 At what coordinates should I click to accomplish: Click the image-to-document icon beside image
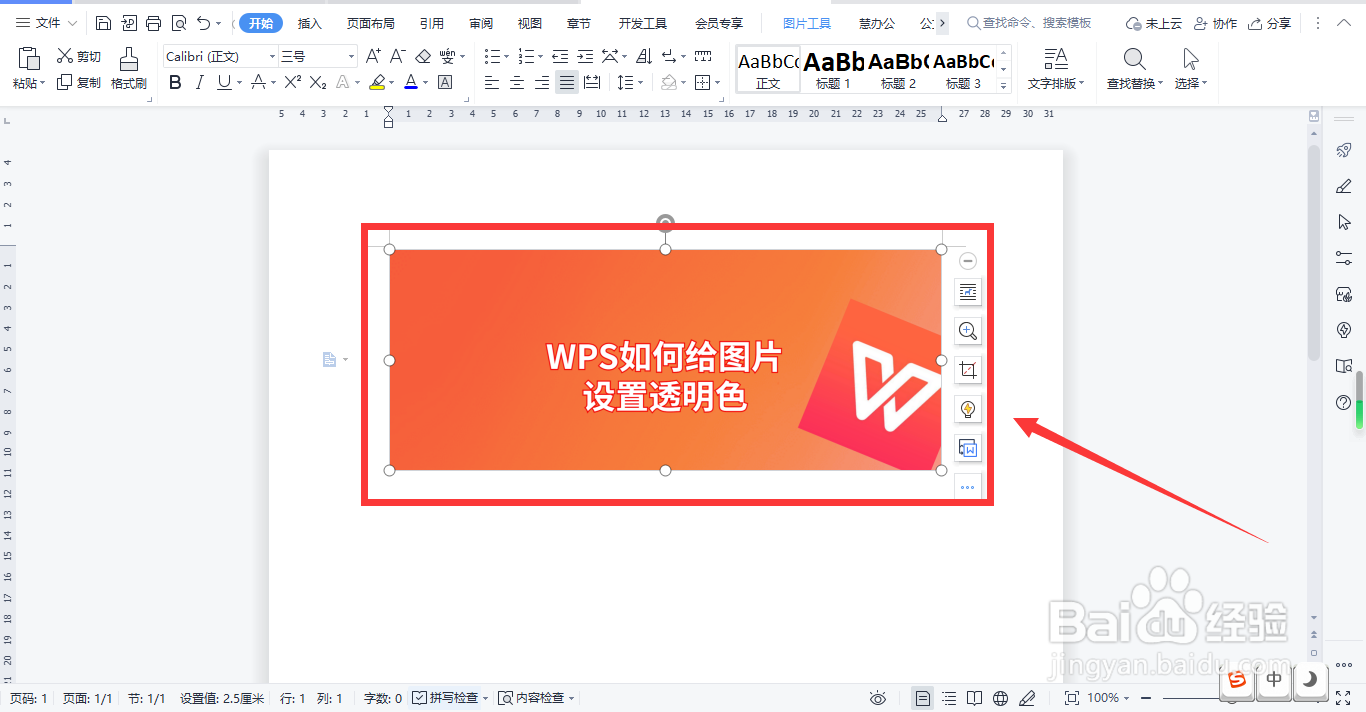tap(967, 448)
